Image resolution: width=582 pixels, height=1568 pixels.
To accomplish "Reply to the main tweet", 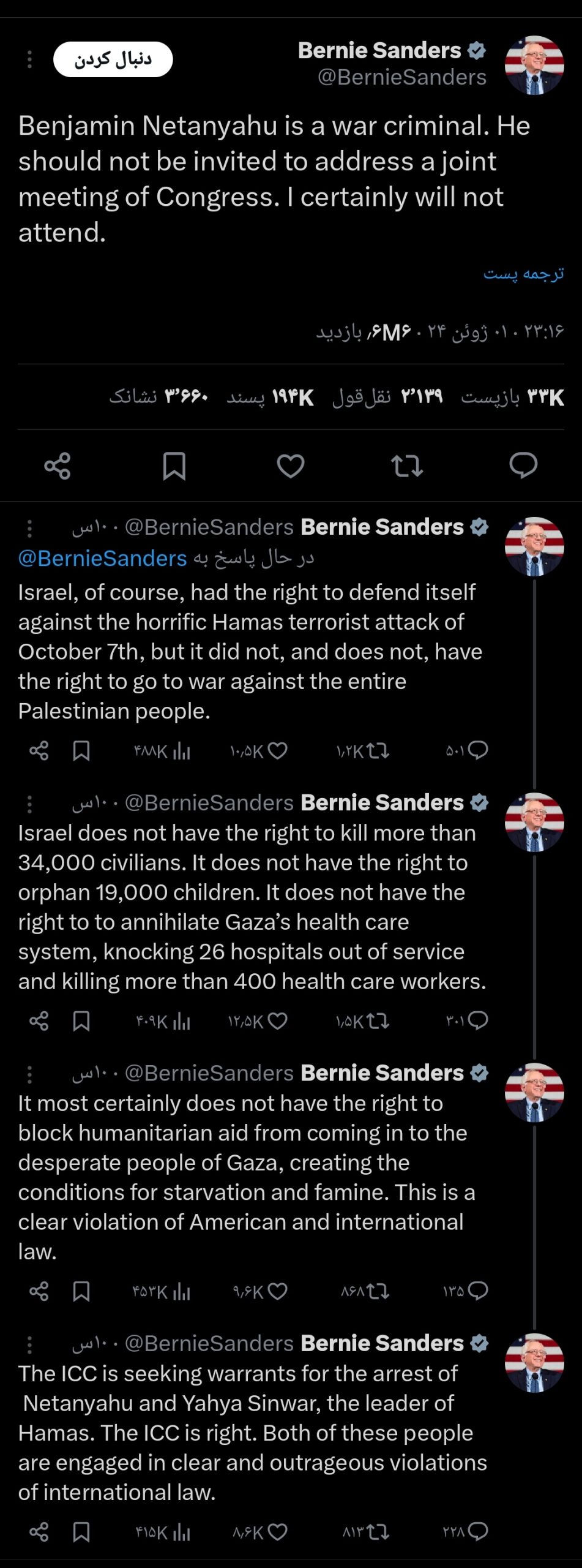I will tap(523, 466).
